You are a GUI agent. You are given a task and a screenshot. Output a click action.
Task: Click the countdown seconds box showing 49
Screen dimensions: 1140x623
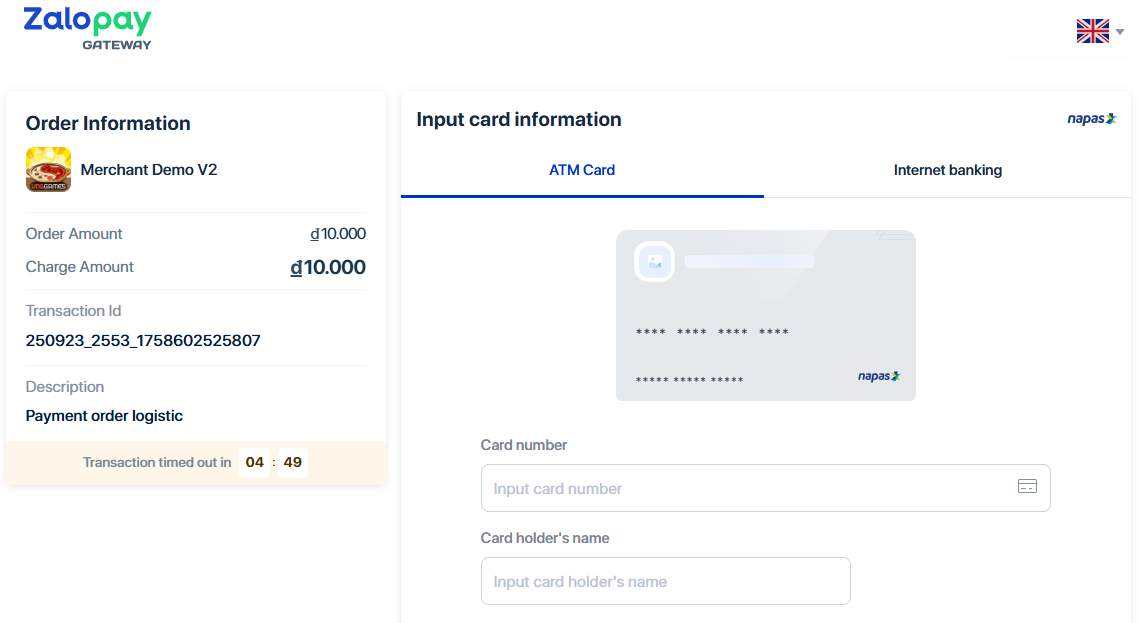click(x=293, y=462)
